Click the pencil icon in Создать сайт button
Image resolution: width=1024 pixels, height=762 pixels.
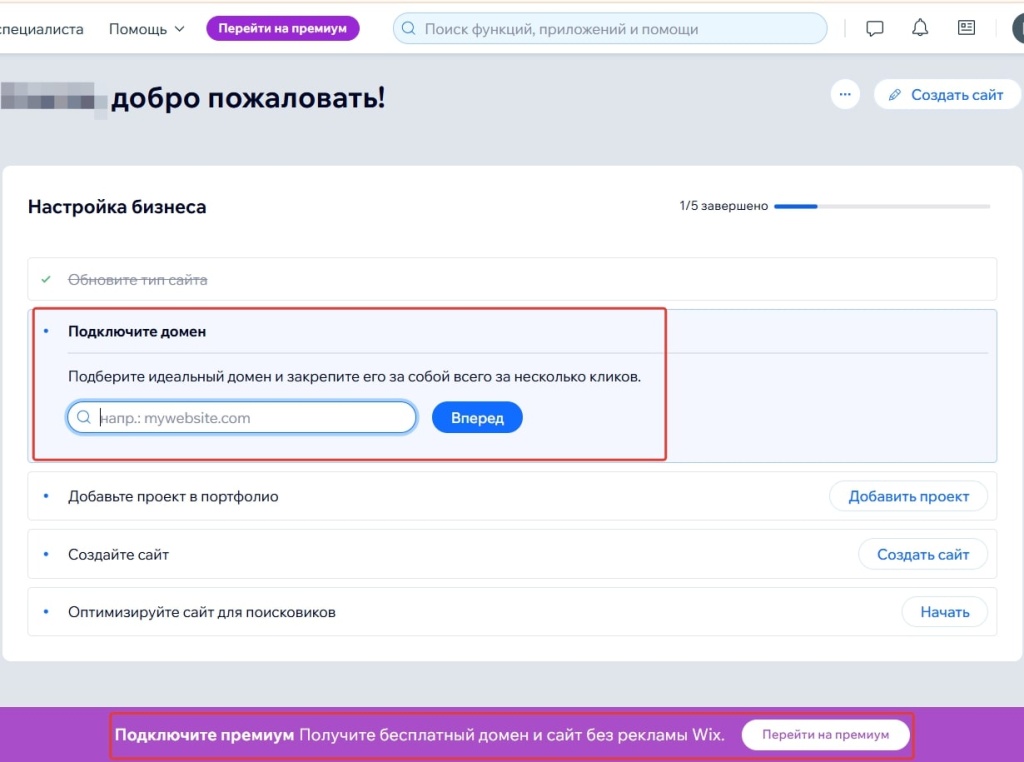coord(895,95)
